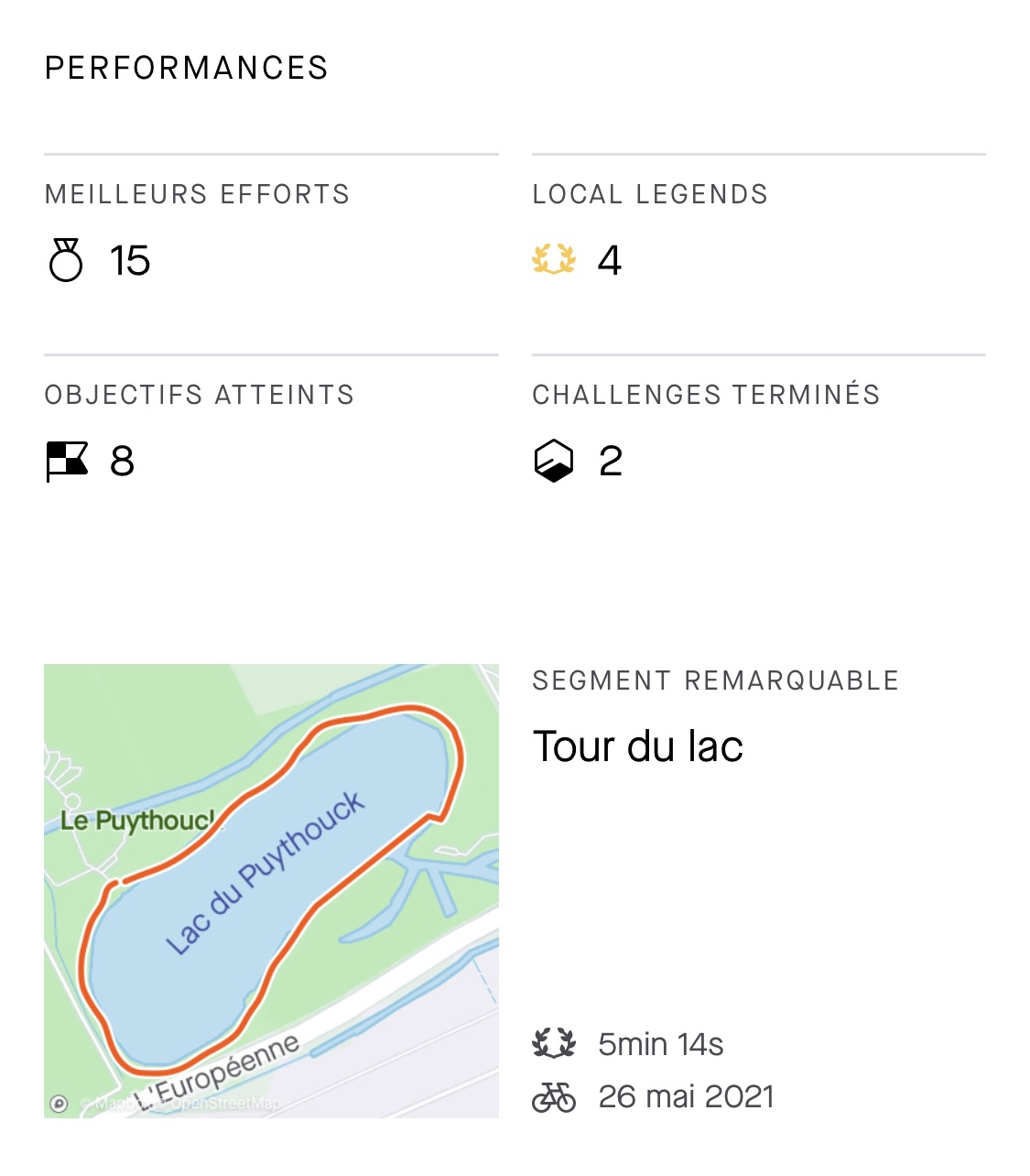Click the Objectifs Atteints heading
The image size is (1030, 1176).
pos(200,395)
